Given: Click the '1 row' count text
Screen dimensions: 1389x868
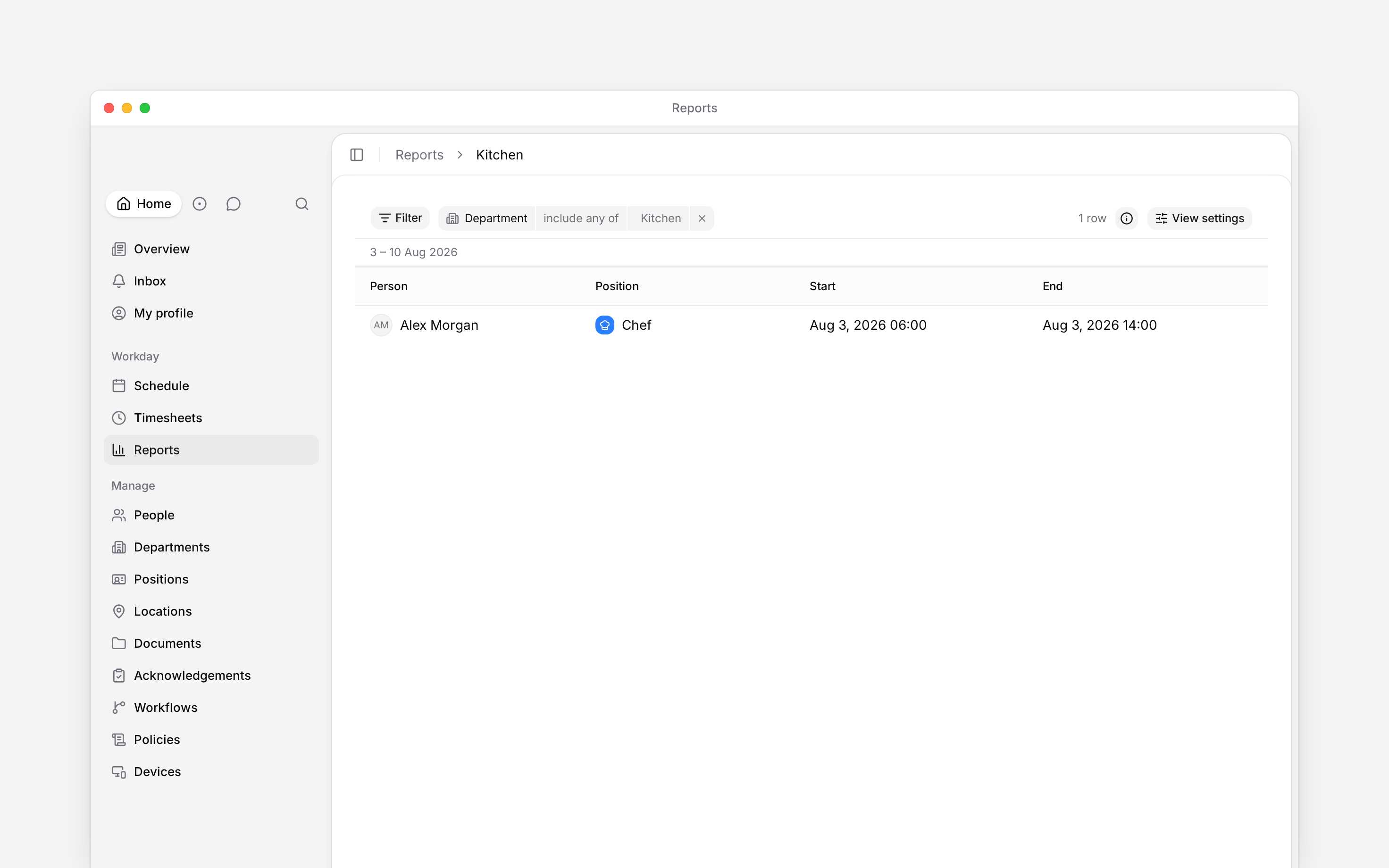Looking at the screenshot, I should pos(1092,218).
